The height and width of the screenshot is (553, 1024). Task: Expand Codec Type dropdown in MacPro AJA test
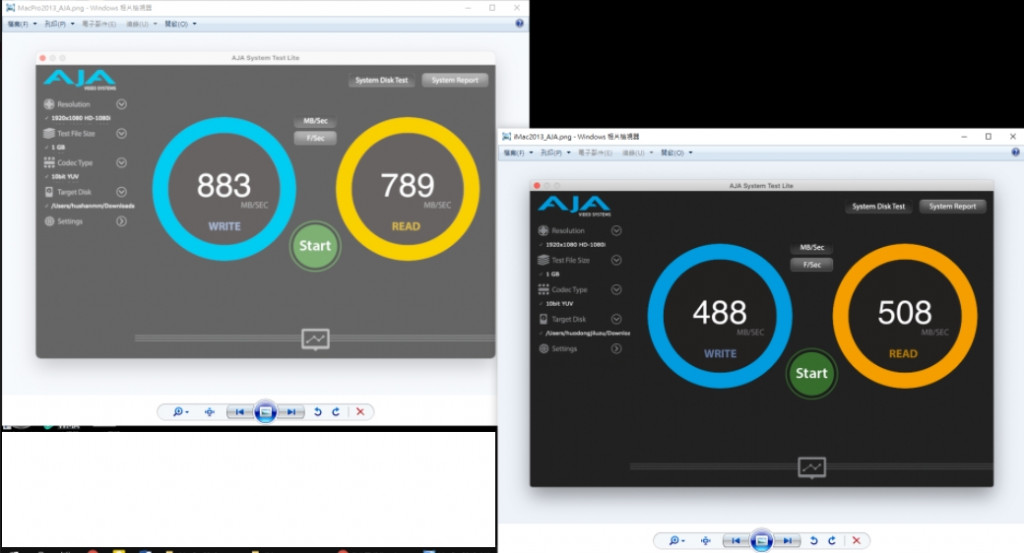click(121, 163)
